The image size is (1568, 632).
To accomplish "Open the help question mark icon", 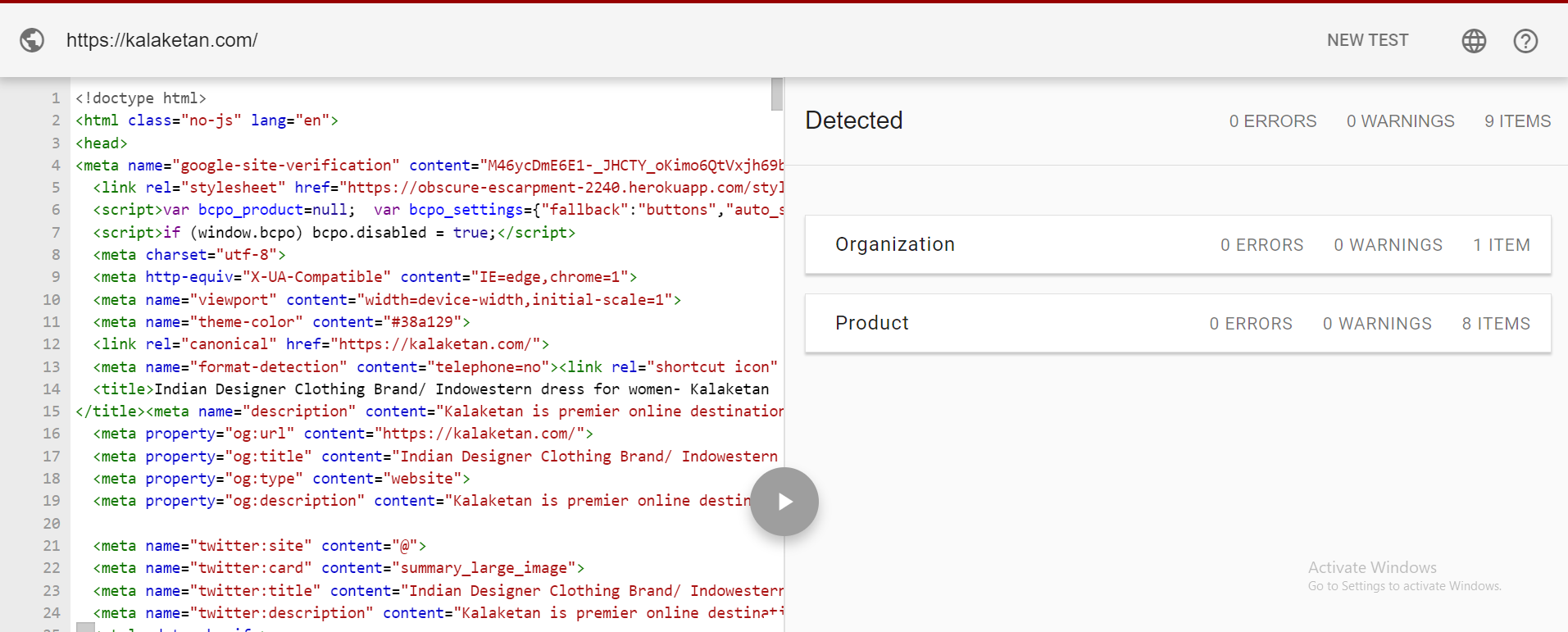I will pyautogui.click(x=1525, y=41).
